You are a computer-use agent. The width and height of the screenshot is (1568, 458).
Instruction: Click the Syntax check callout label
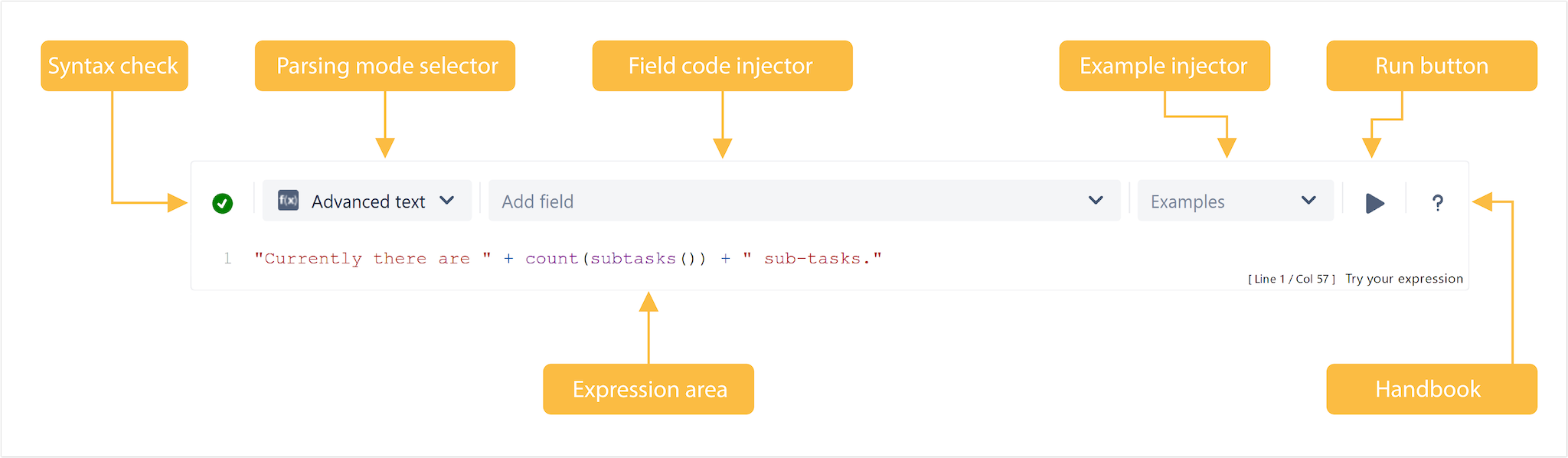(x=114, y=66)
